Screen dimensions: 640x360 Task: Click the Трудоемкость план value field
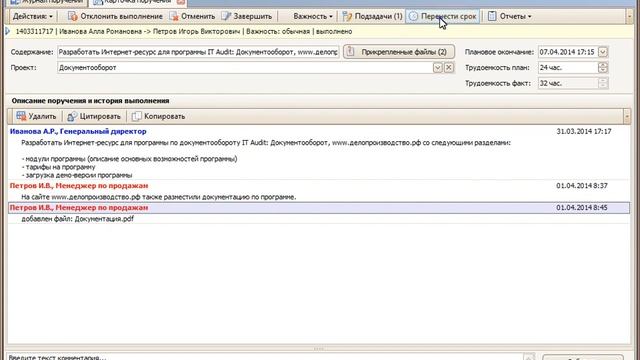pos(568,68)
